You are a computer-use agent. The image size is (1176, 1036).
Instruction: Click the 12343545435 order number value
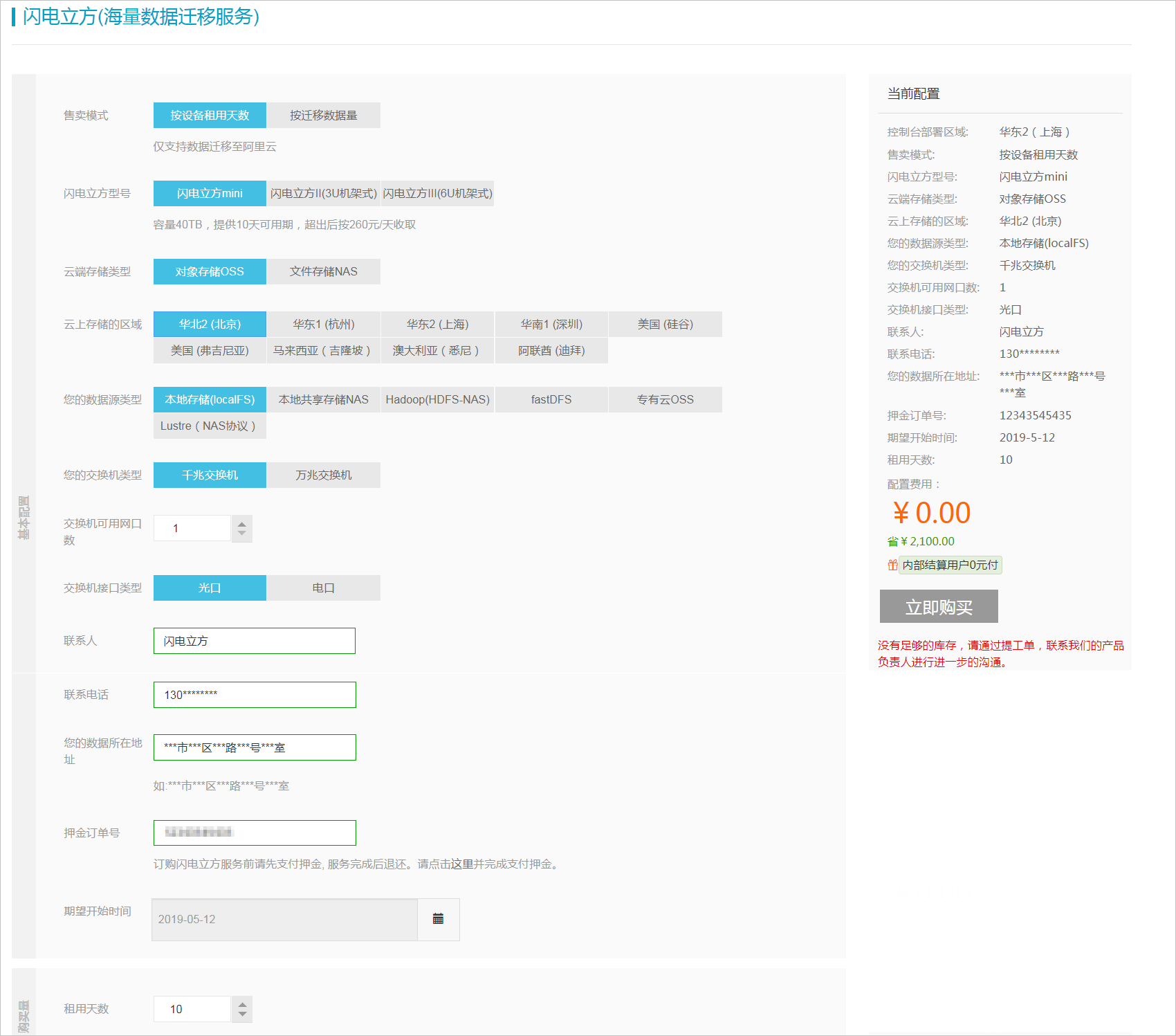pos(1035,416)
